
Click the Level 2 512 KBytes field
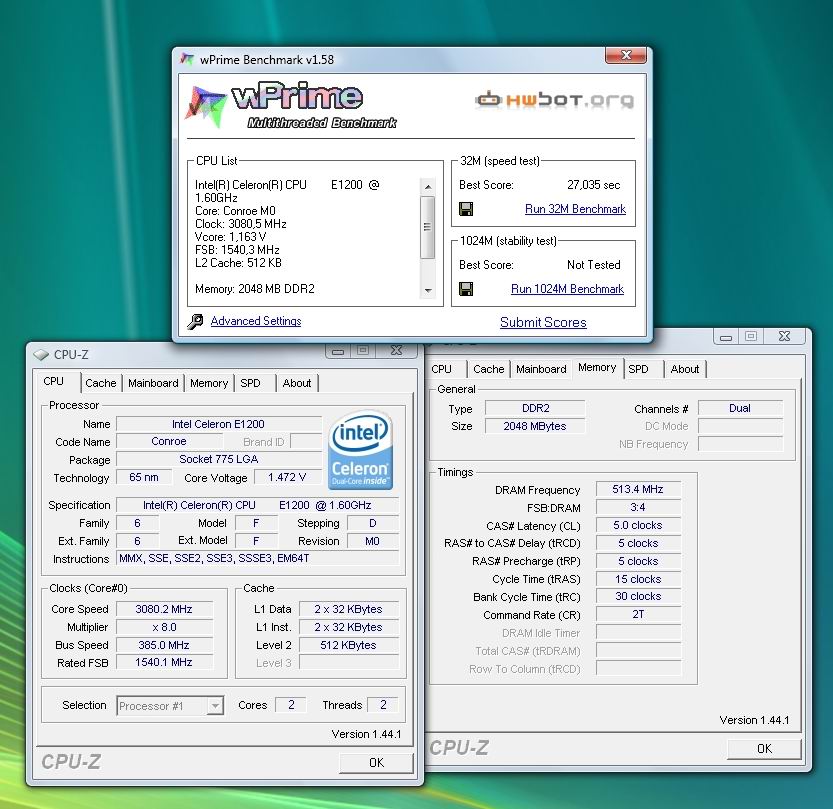click(x=348, y=645)
